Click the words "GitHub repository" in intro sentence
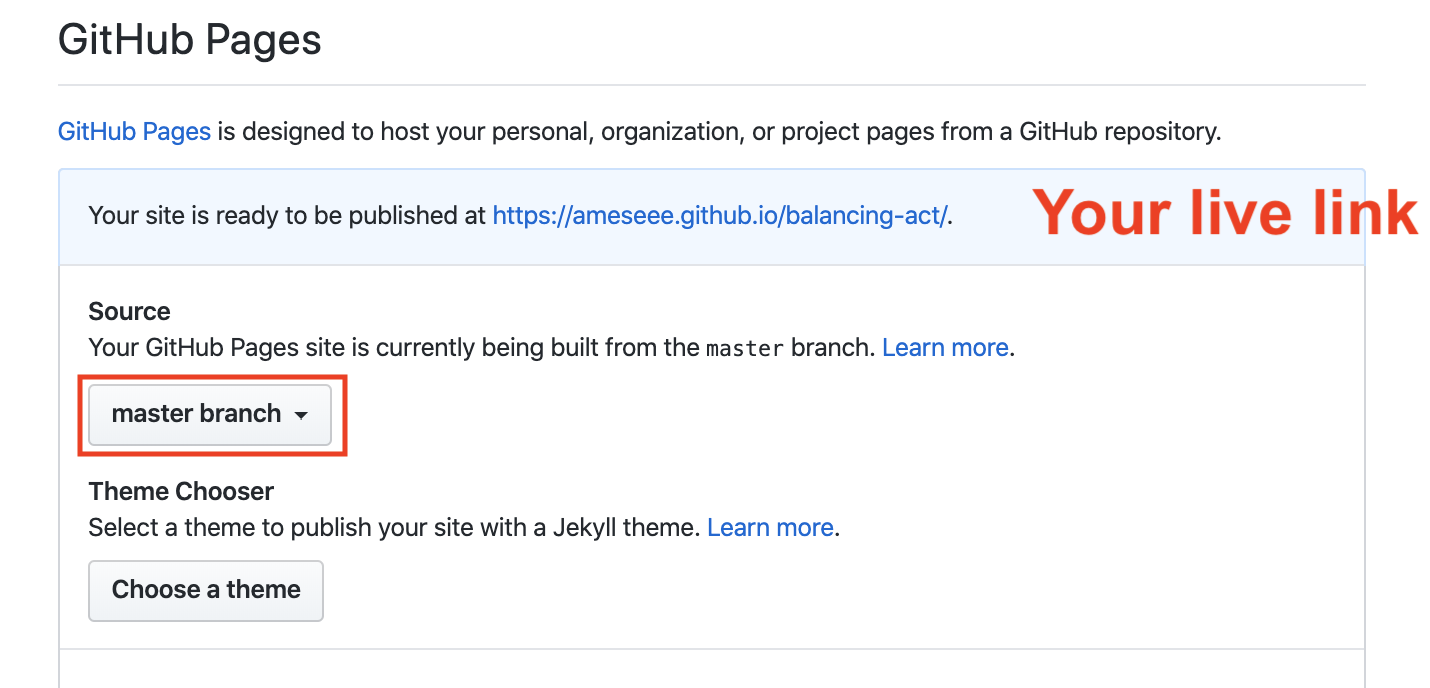Viewport: 1430px width, 688px height. pyautogui.click(x=1118, y=131)
